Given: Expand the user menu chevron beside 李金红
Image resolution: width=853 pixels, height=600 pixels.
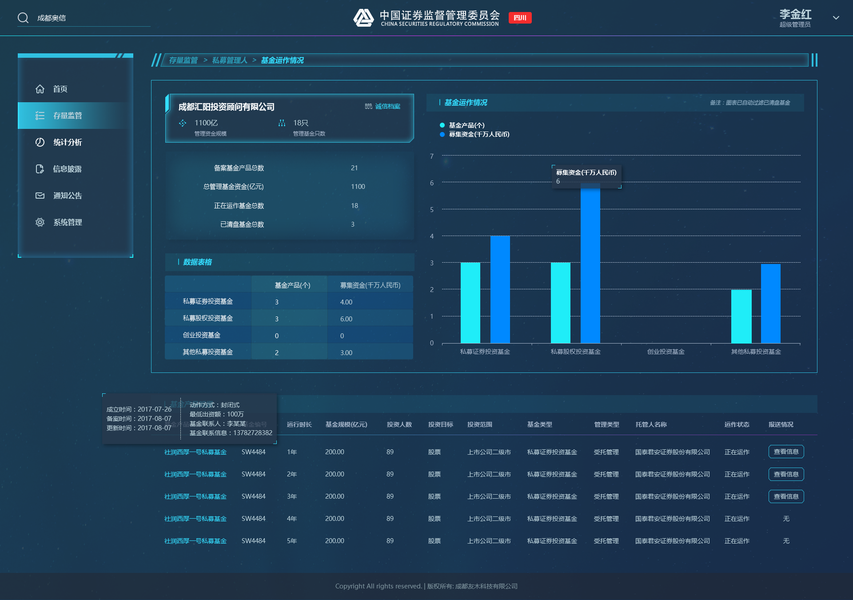Looking at the screenshot, I should point(836,18).
